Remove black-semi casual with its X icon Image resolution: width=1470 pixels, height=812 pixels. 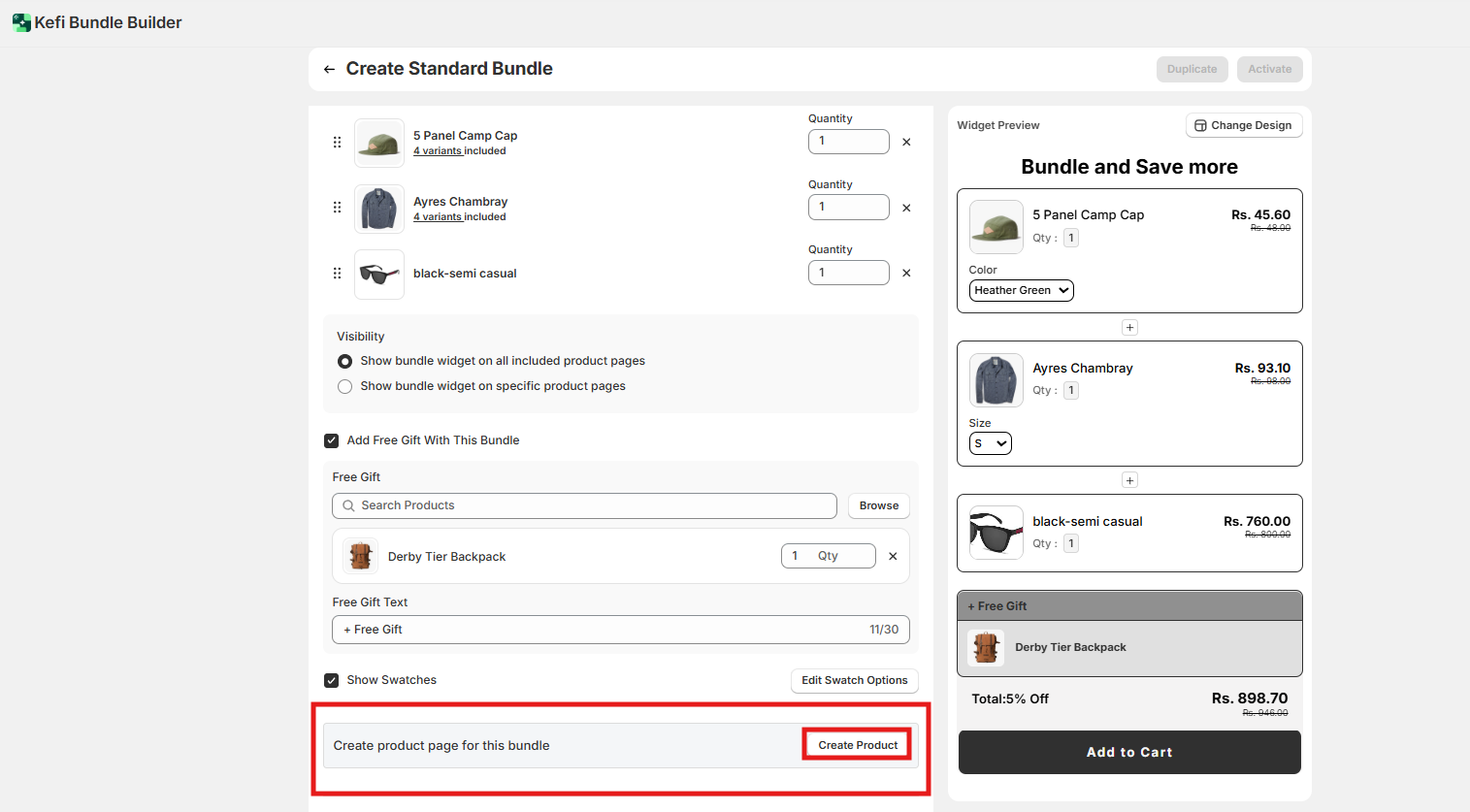pyautogui.click(x=906, y=274)
